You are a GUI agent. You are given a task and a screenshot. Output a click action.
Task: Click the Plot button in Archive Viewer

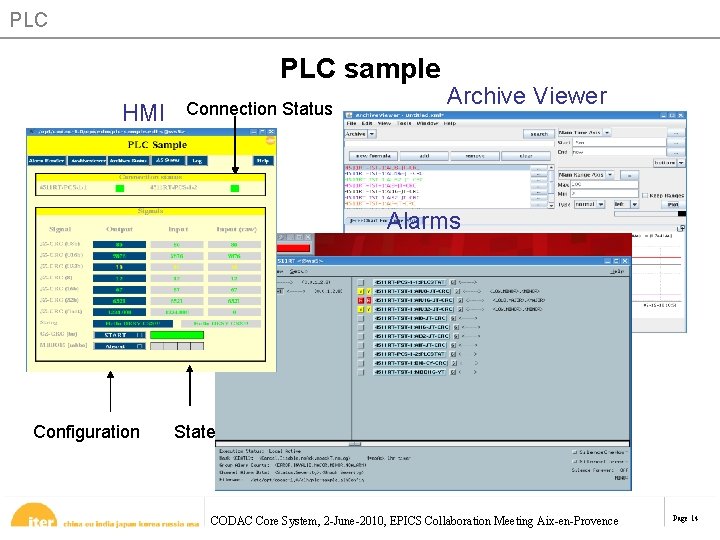coord(673,204)
